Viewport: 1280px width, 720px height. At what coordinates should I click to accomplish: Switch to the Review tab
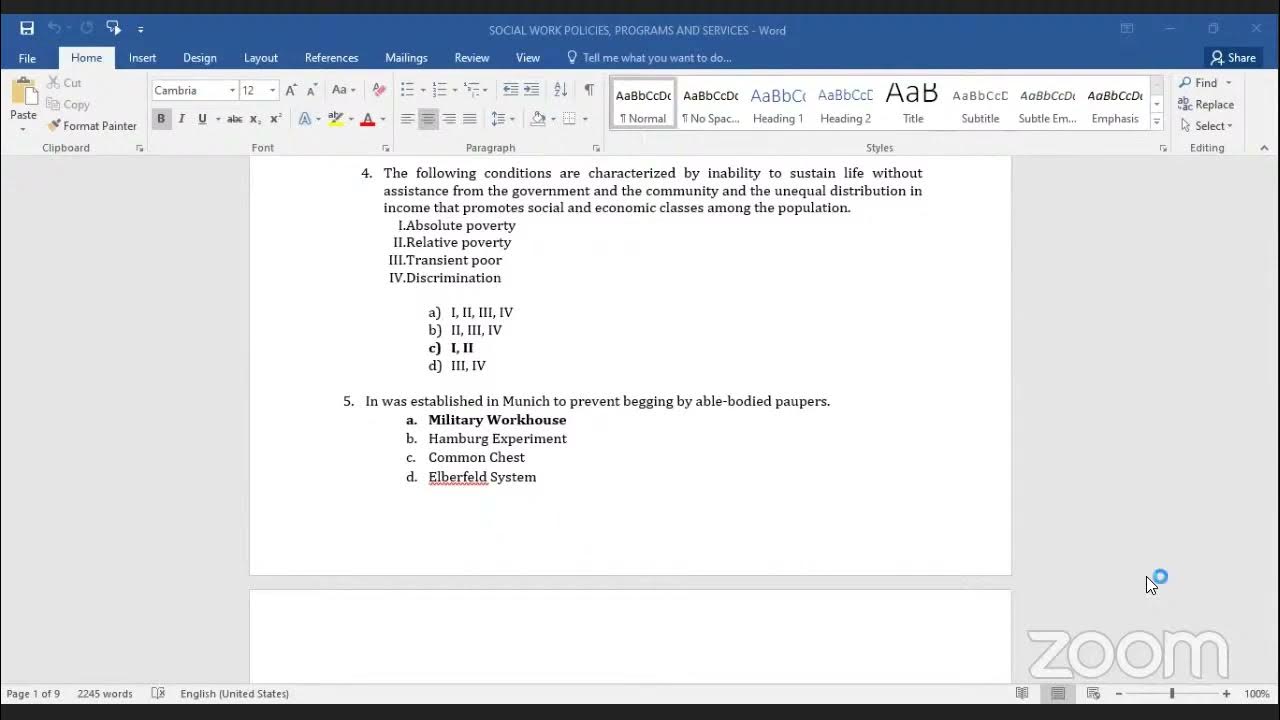point(472,58)
